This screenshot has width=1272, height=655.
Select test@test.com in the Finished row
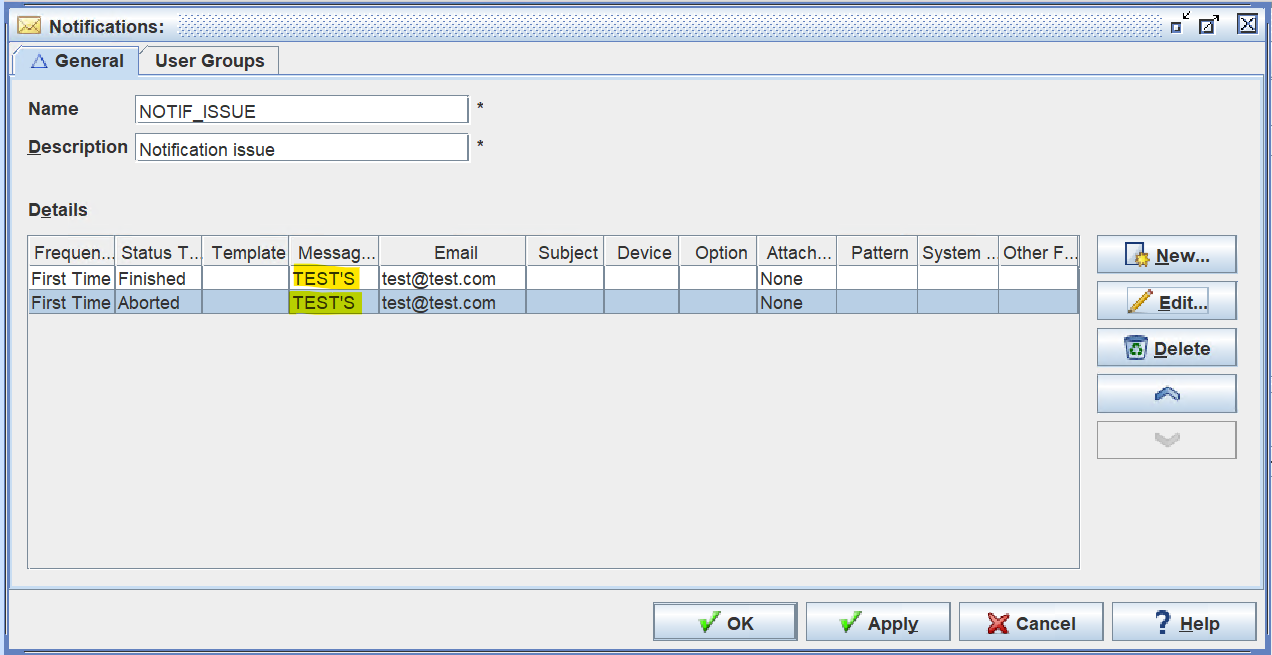point(453,279)
